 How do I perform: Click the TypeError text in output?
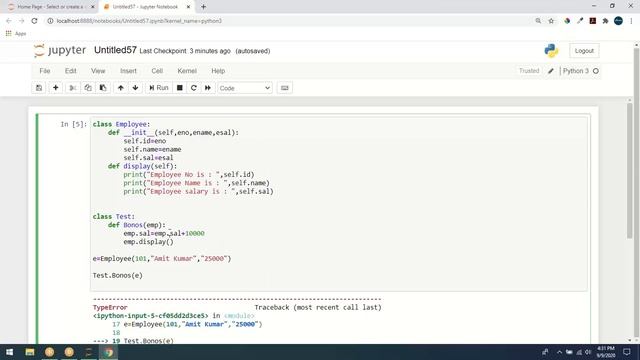pos(110,307)
